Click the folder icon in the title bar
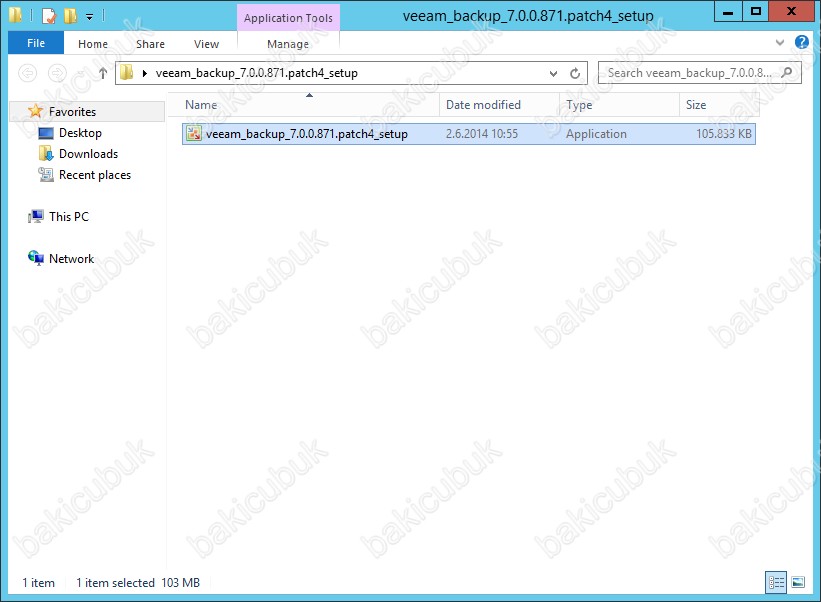 [16, 15]
